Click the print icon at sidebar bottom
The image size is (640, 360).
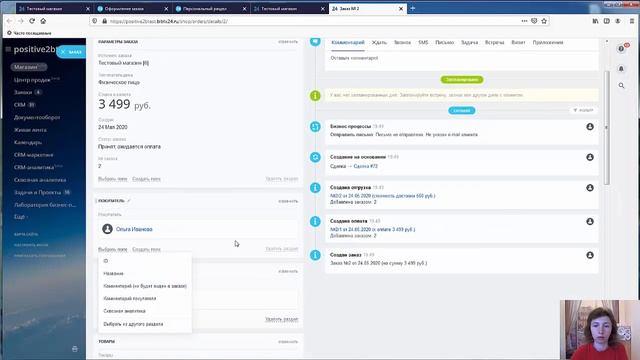(x=75, y=349)
